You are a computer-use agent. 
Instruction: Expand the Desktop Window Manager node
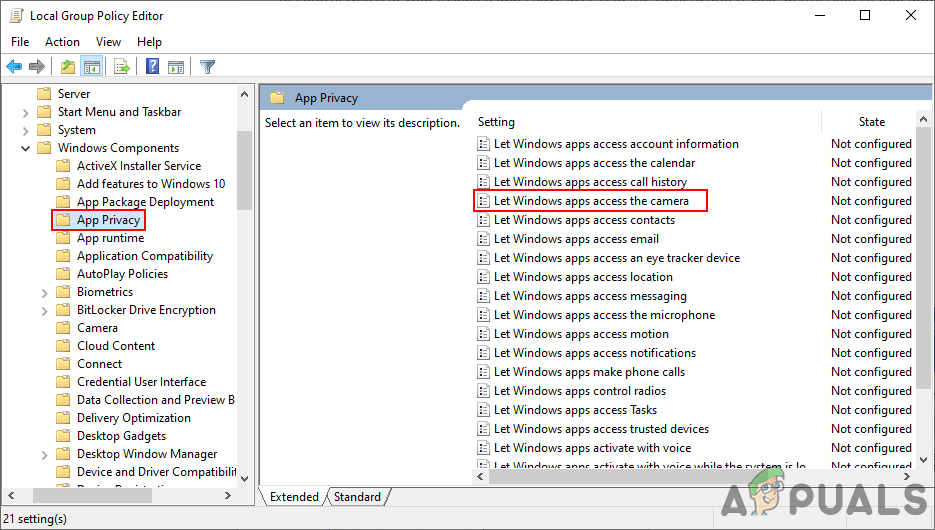(45, 455)
